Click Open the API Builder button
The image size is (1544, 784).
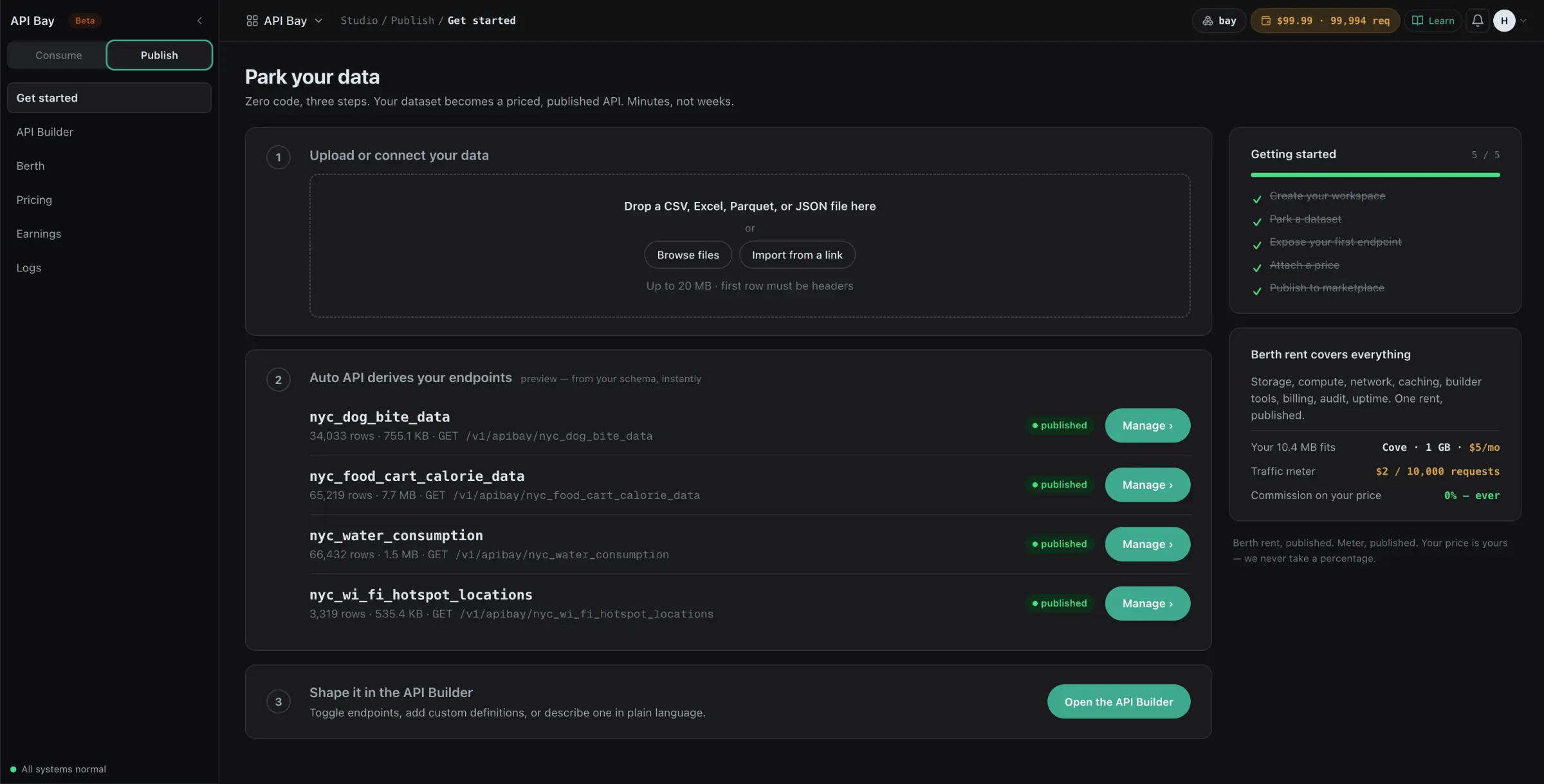[1119, 702]
